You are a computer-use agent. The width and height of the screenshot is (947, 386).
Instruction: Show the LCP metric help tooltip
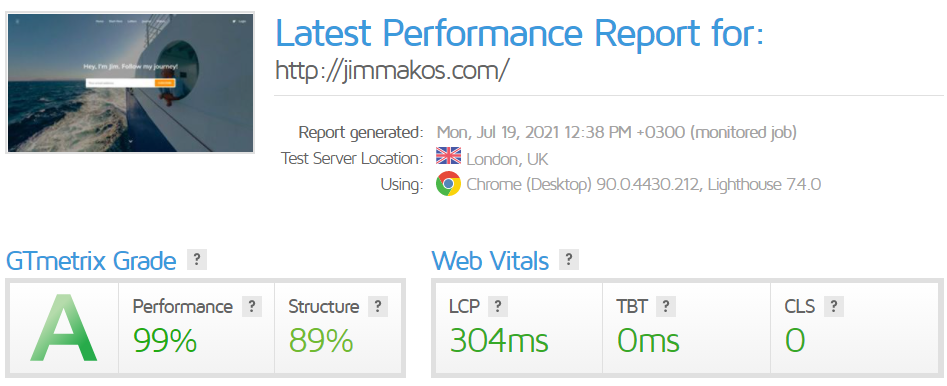pyautogui.click(x=498, y=306)
